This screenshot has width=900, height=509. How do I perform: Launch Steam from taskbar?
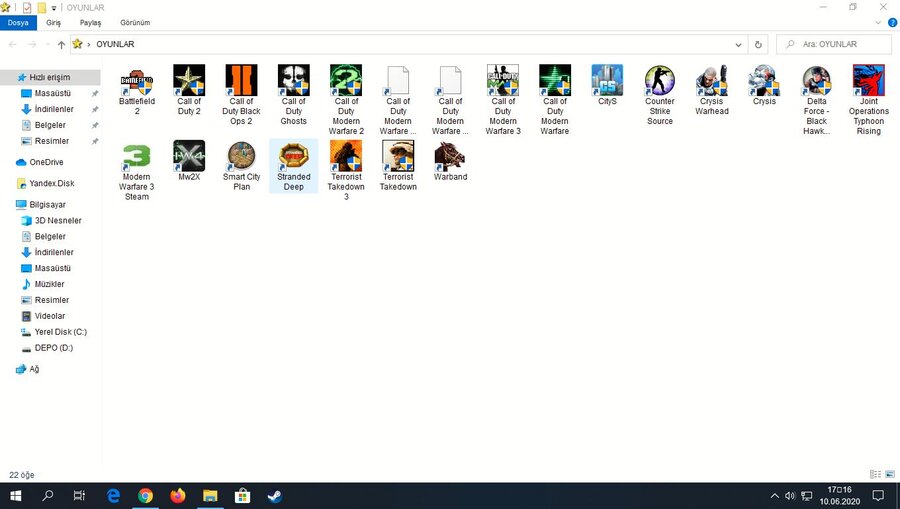click(274, 496)
